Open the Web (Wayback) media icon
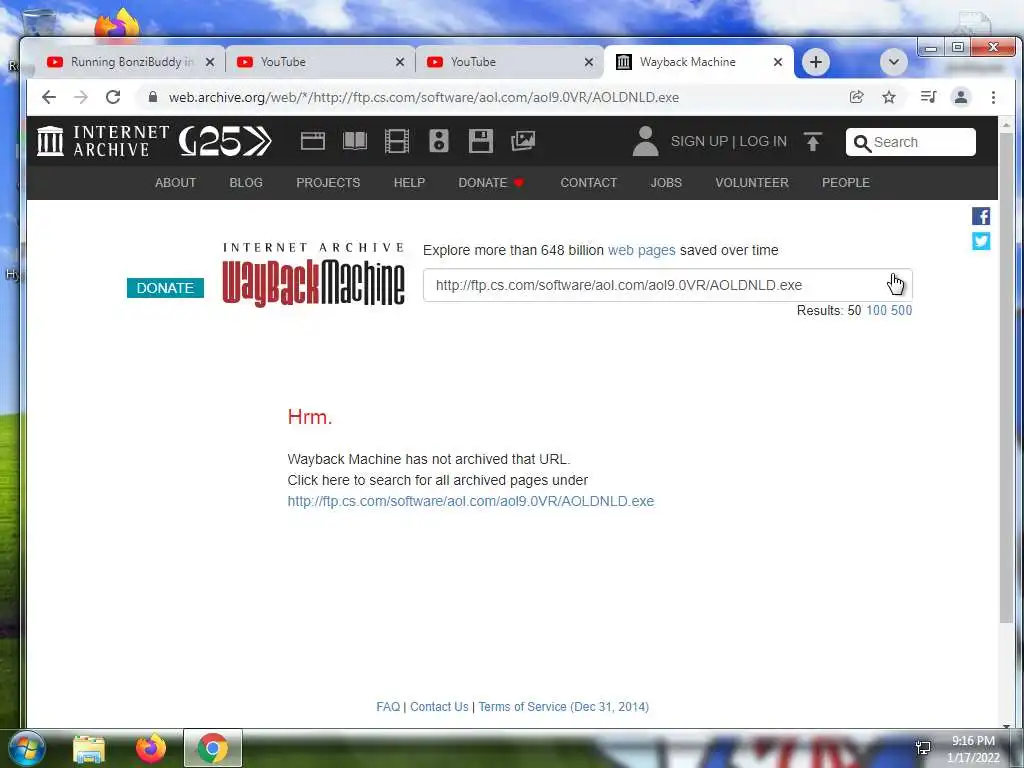 (313, 141)
